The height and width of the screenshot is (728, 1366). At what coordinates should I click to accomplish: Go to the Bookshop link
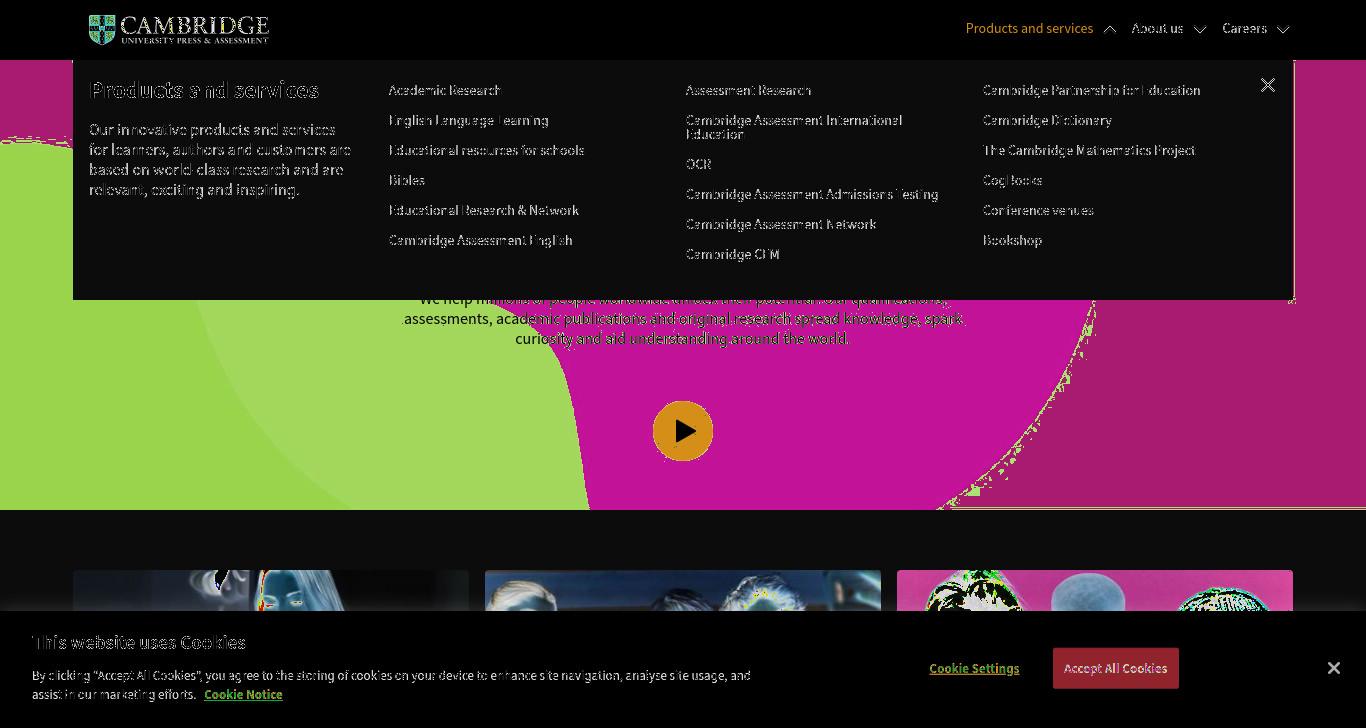1012,240
